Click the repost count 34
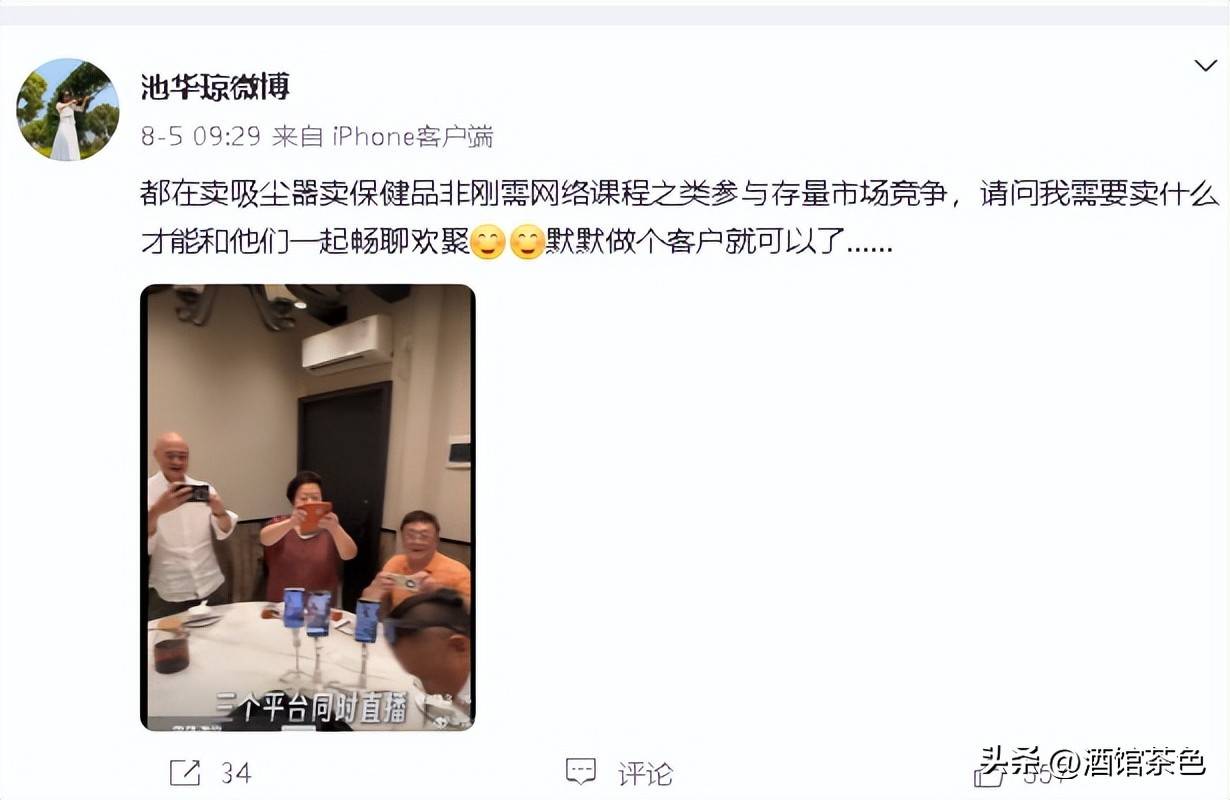The image size is (1230, 800). [235, 773]
